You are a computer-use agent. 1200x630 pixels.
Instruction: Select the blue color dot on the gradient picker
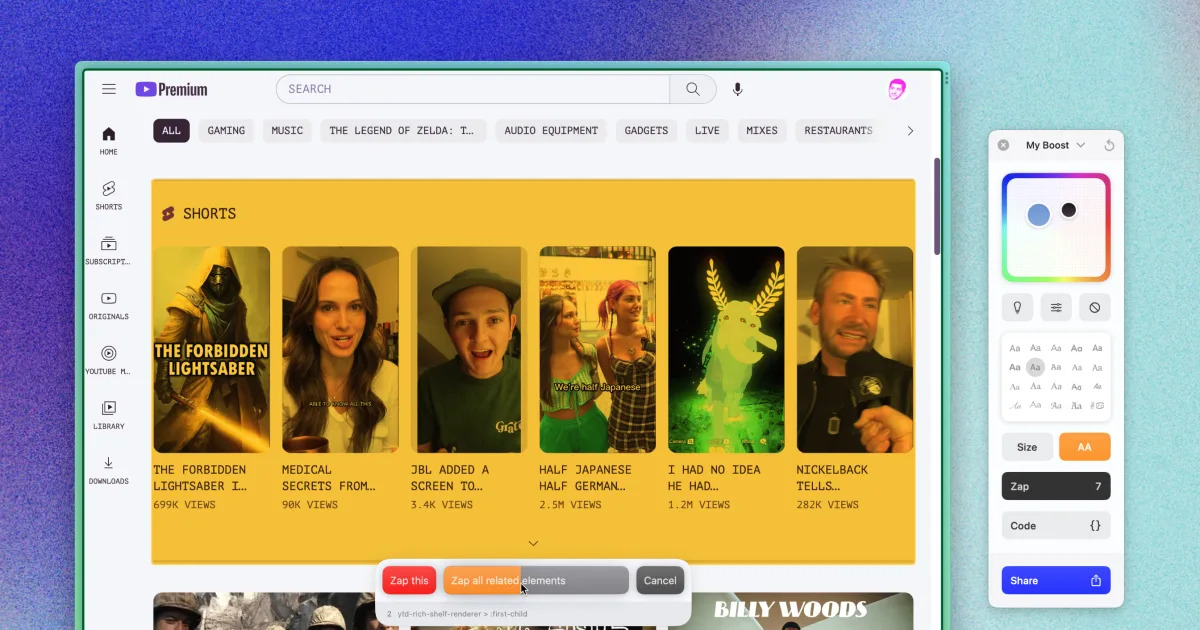click(1038, 214)
